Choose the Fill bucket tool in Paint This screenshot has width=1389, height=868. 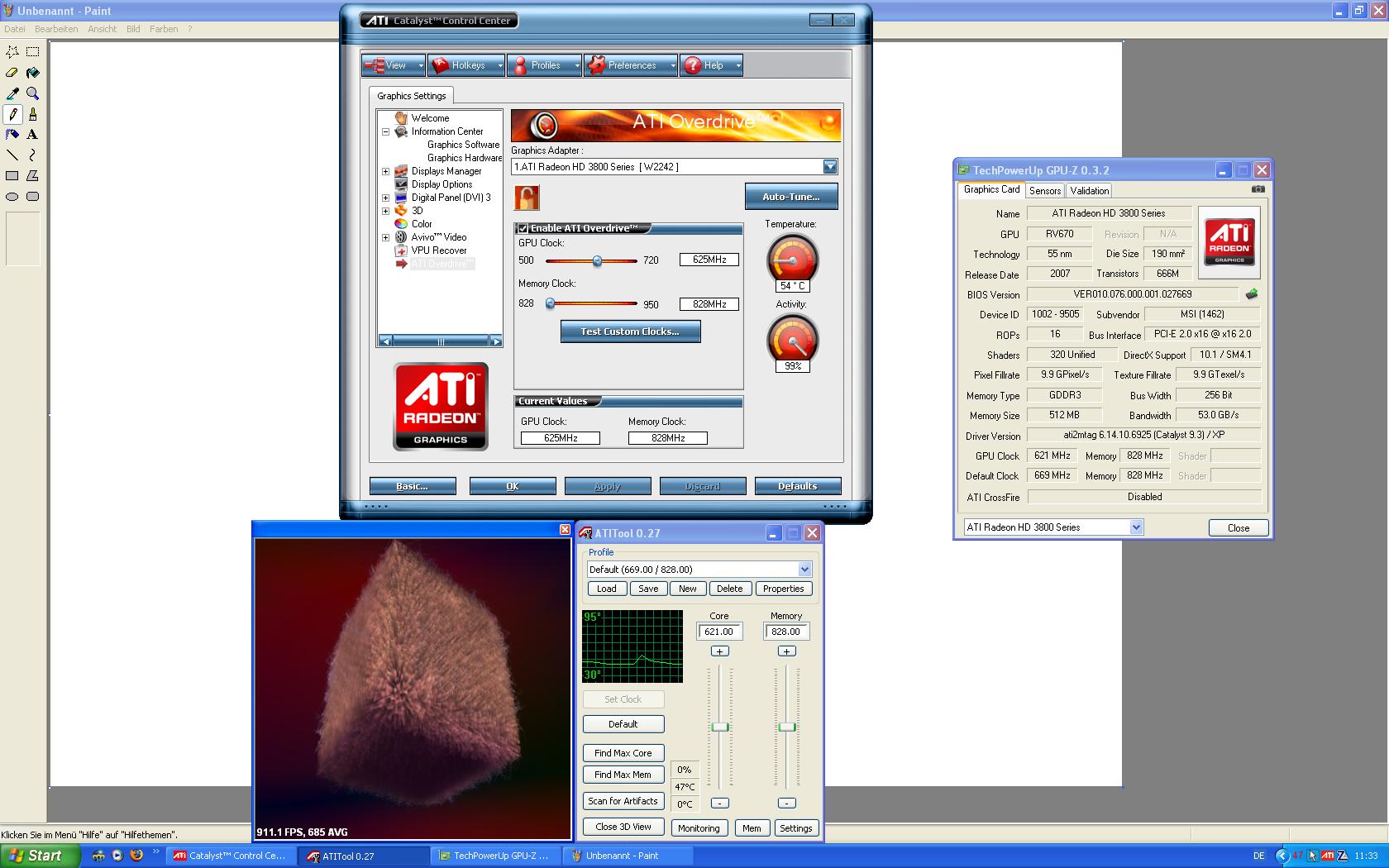pyautogui.click(x=33, y=73)
